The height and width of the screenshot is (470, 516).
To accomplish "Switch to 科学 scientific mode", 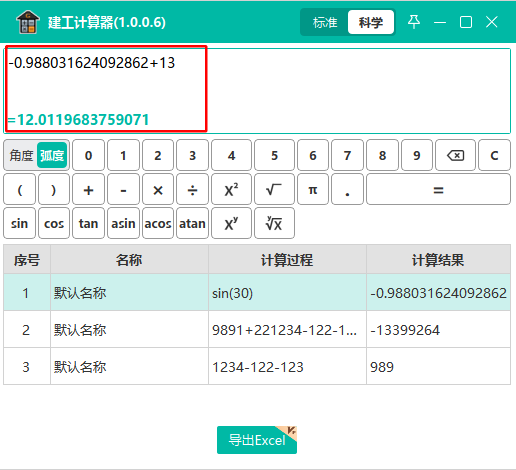I will [x=371, y=22].
